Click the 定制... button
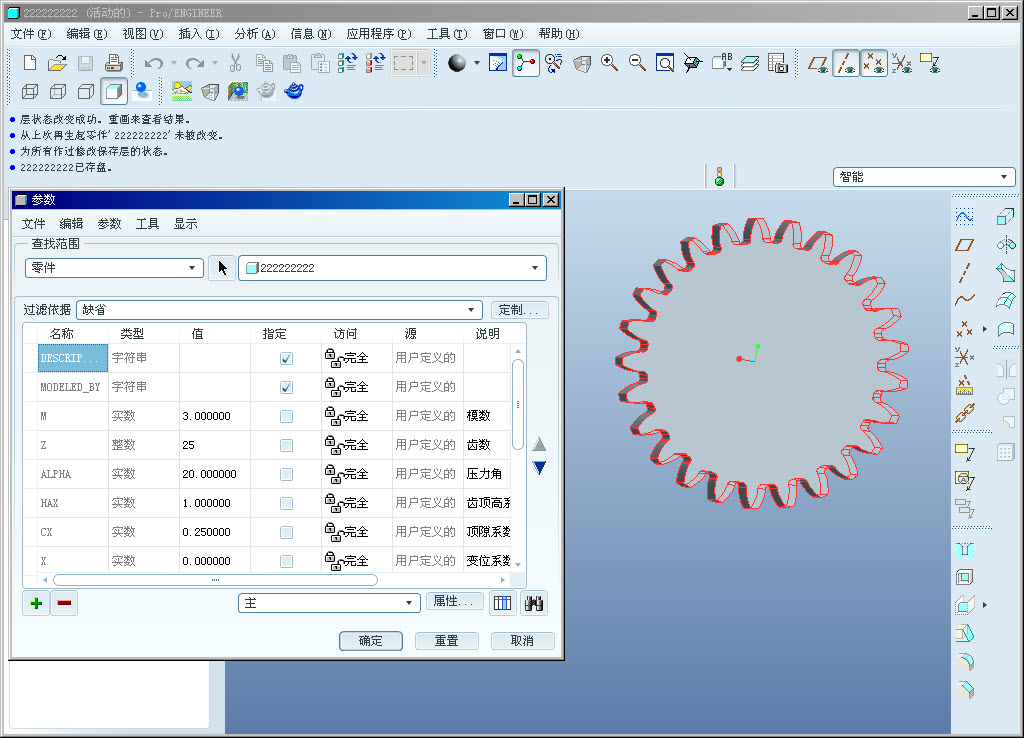The width and height of the screenshot is (1024, 738). [519, 310]
